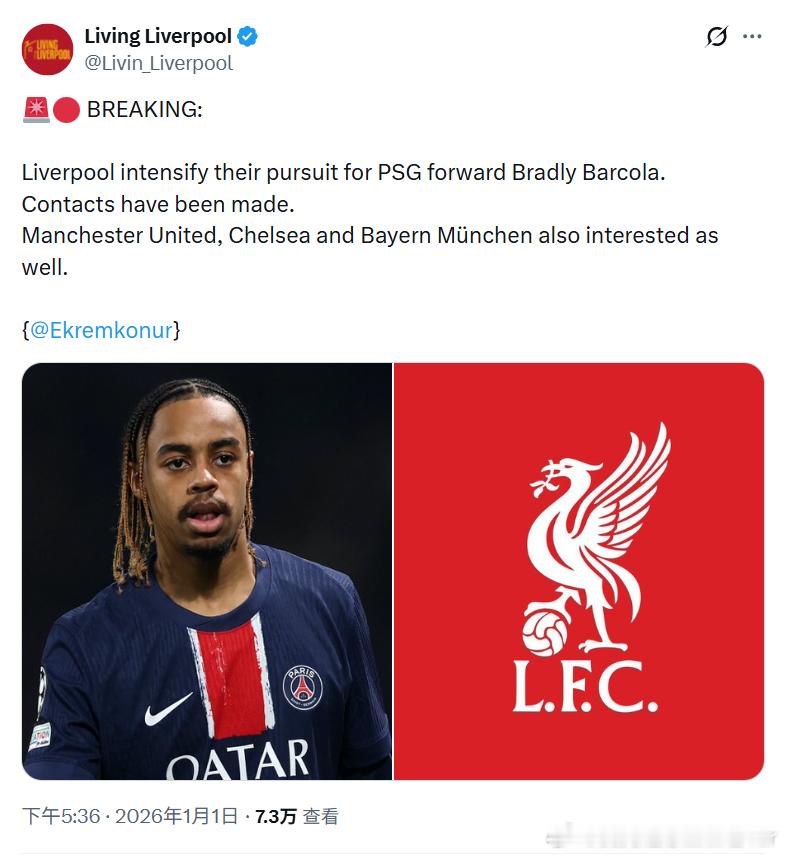Open the @Ekremkonur mention link
The image size is (785, 856).
101,330
